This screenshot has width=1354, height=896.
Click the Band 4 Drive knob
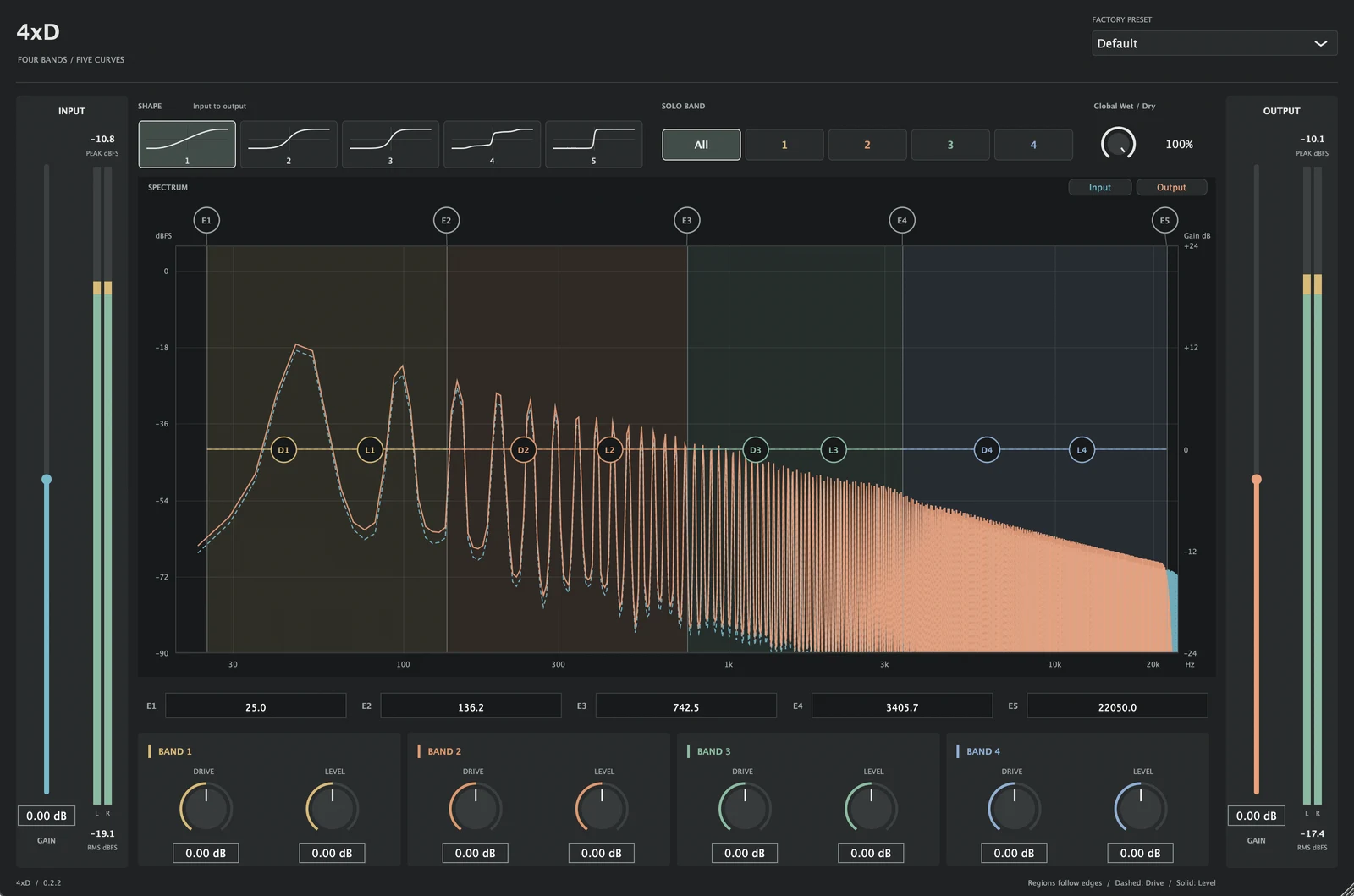click(x=1015, y=808)
